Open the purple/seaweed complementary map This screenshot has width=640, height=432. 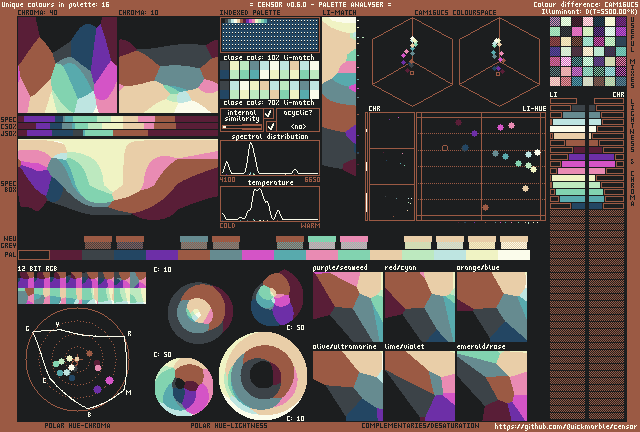point(348,307)
